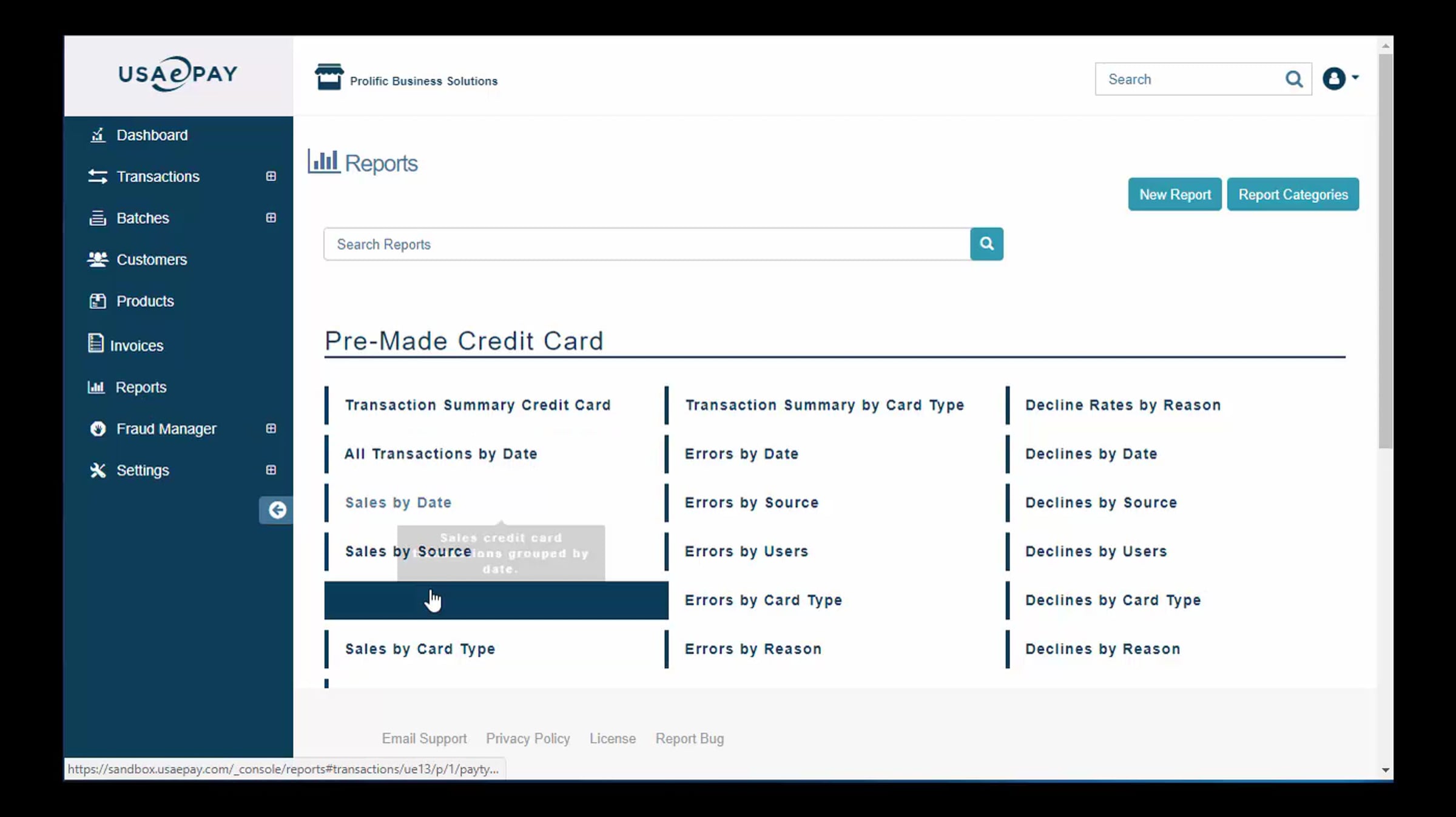Click the Invoices document icon
Viewport: 1456px width, 817px height.
click(x=95, y=344)
